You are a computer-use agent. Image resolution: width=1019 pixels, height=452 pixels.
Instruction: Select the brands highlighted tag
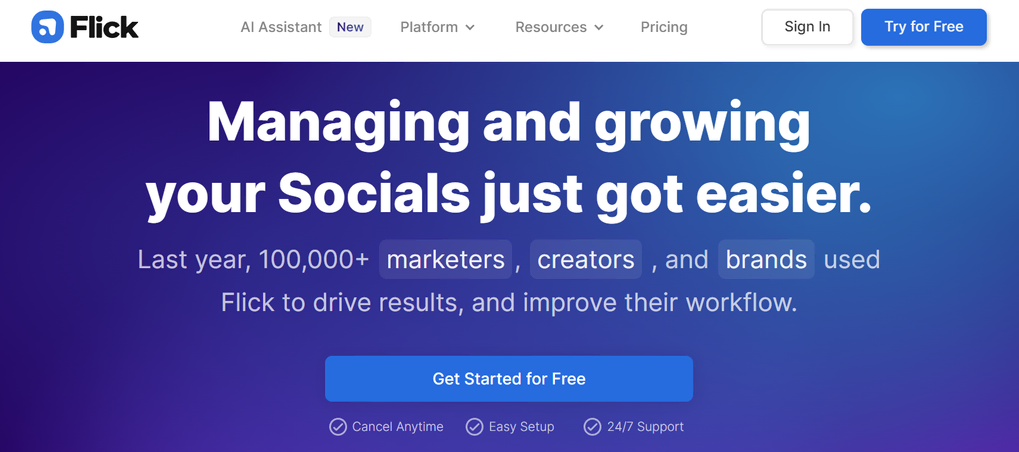tap(766, 260)
